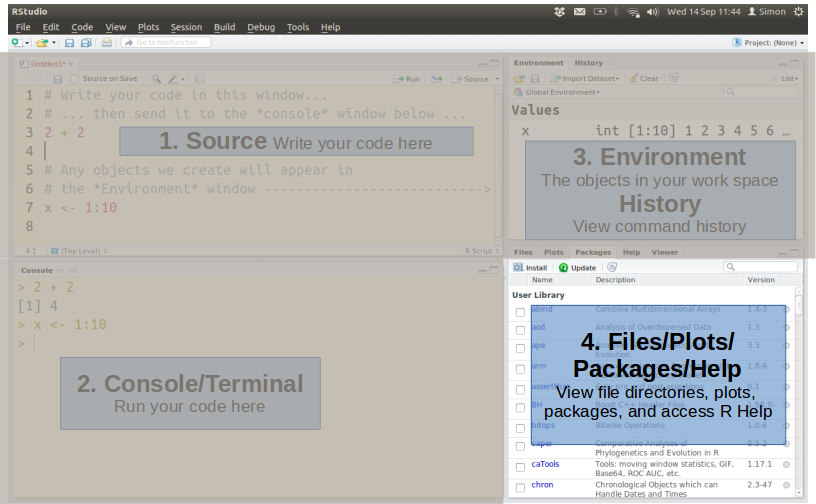
Task: Check the abind package checkbox
Action: point(520,312)
